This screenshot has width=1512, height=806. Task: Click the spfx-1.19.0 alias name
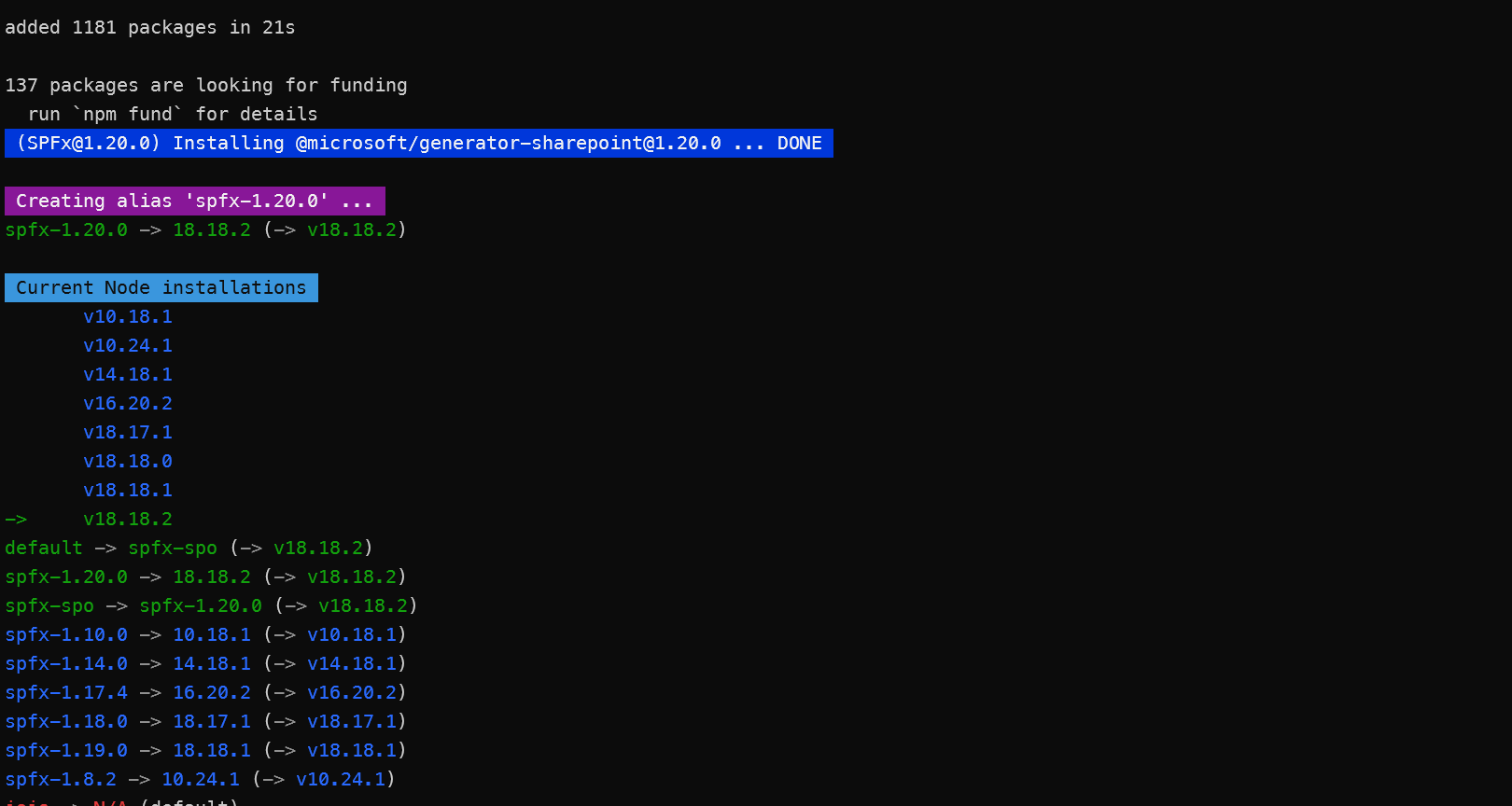click(x=66, y=751)
